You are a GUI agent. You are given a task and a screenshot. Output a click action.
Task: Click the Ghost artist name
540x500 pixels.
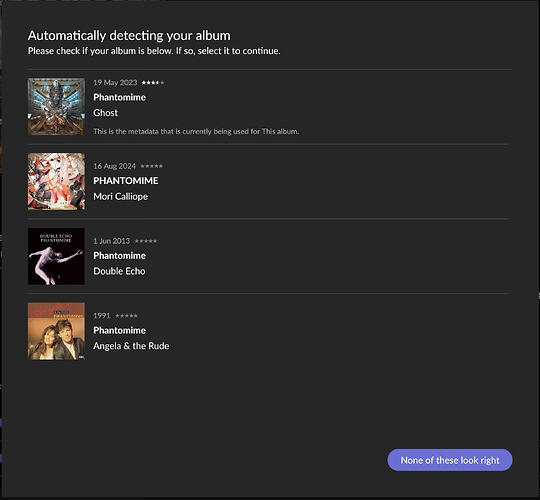click(105, 113)
